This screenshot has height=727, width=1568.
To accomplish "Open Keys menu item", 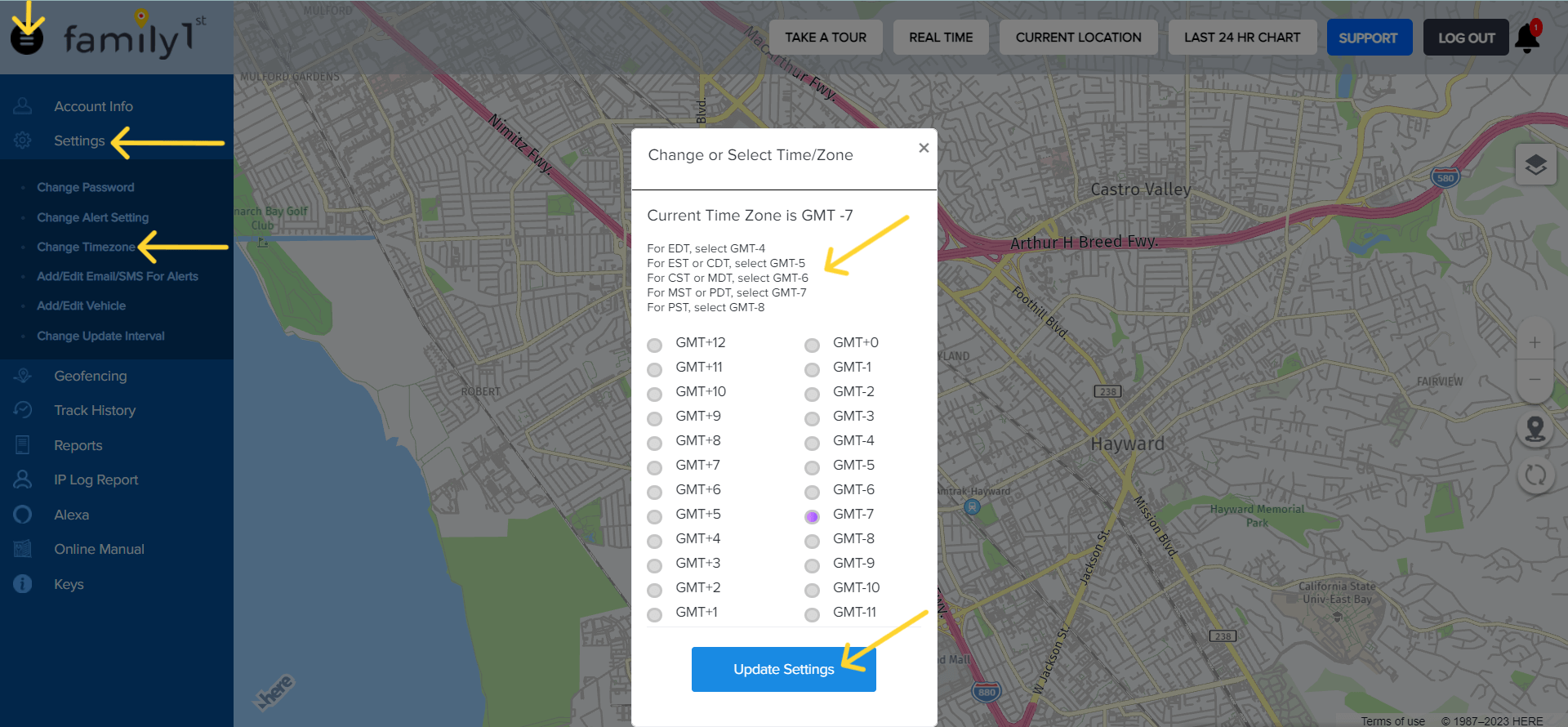I will point(69,584).
